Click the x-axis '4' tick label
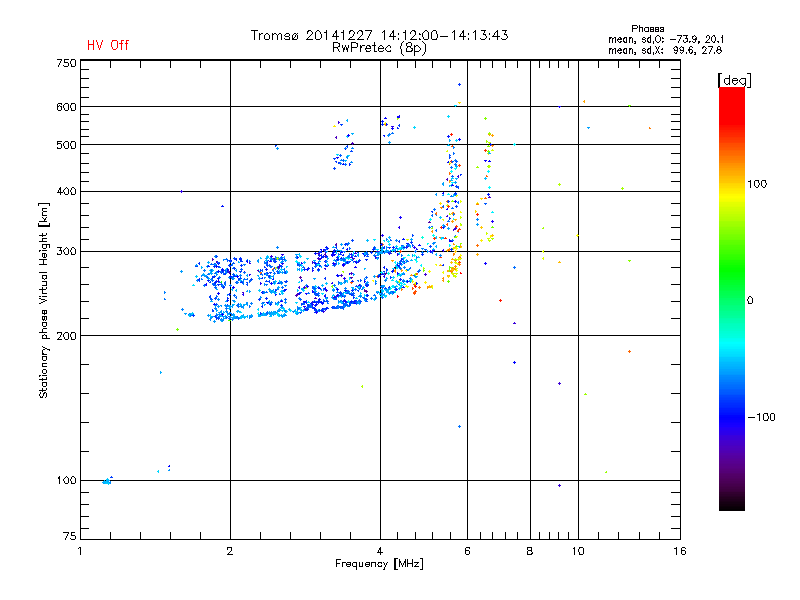This screenshot has width=800, height=600. click(380, 551)
